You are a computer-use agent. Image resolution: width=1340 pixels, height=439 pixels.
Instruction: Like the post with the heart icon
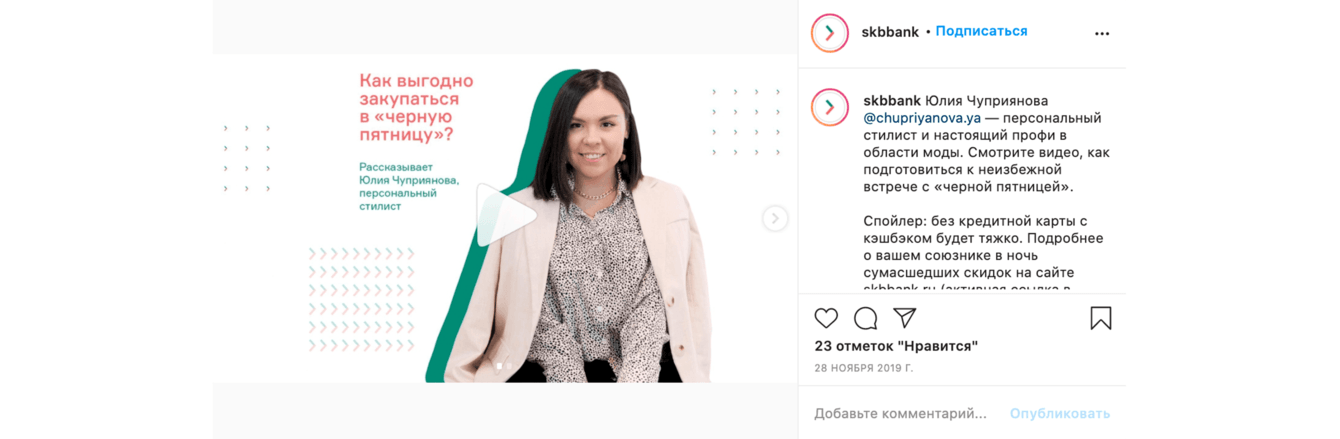pos(826,318)
